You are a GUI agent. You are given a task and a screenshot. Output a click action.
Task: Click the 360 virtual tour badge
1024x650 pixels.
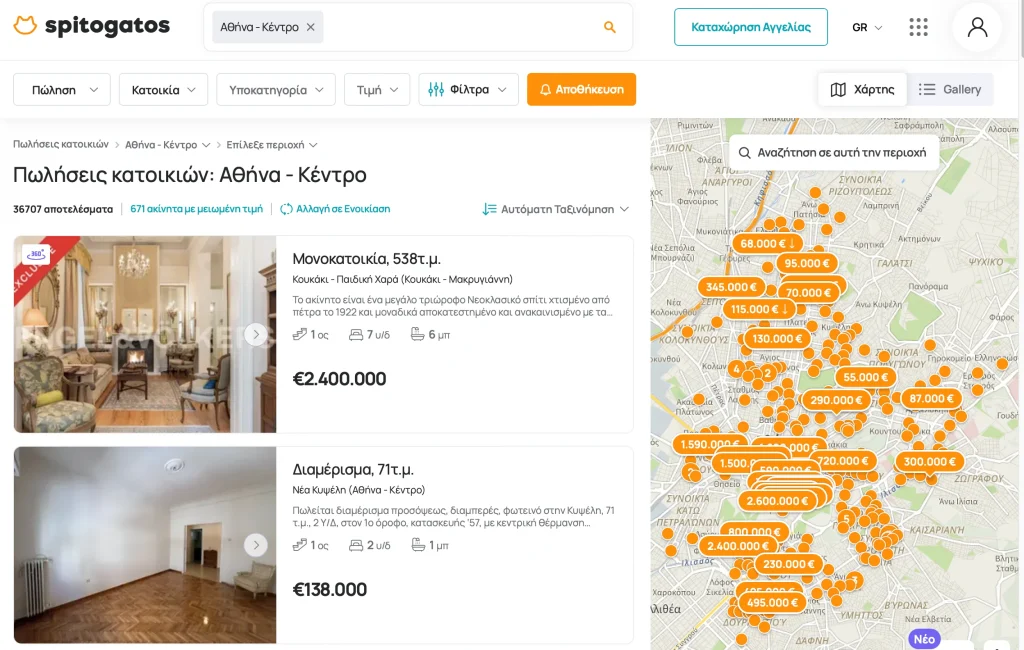click(35, 254)
